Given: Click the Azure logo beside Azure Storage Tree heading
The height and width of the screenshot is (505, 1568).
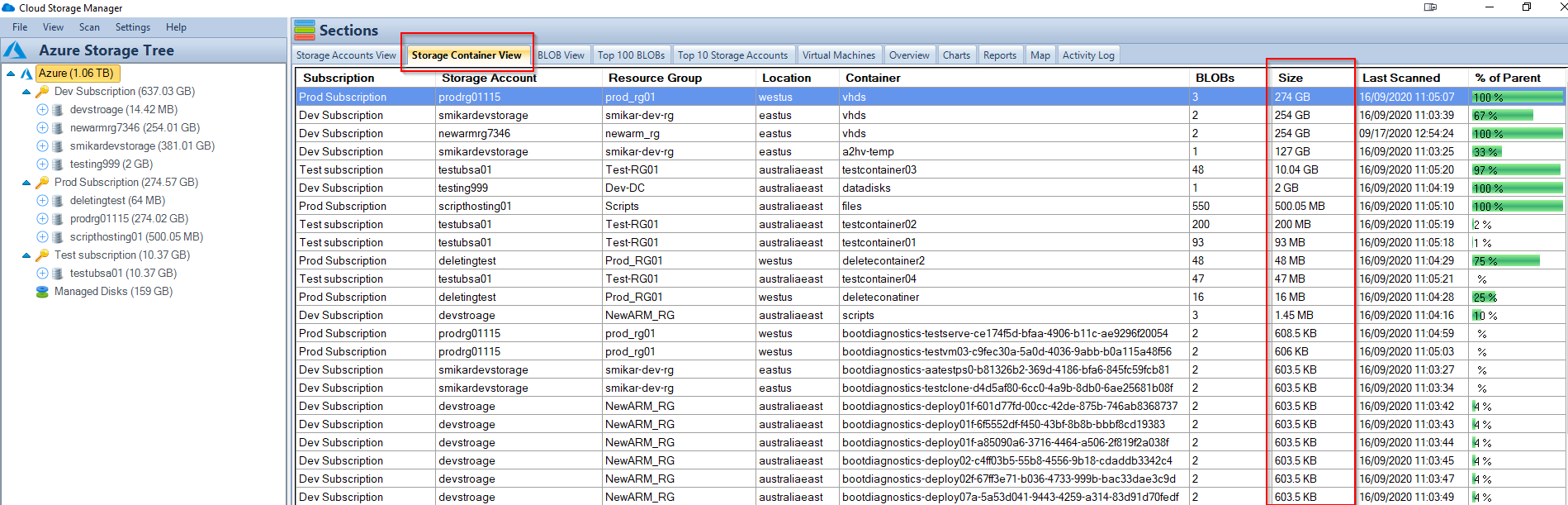Looking at the screenshot, I should pos(15,50).
